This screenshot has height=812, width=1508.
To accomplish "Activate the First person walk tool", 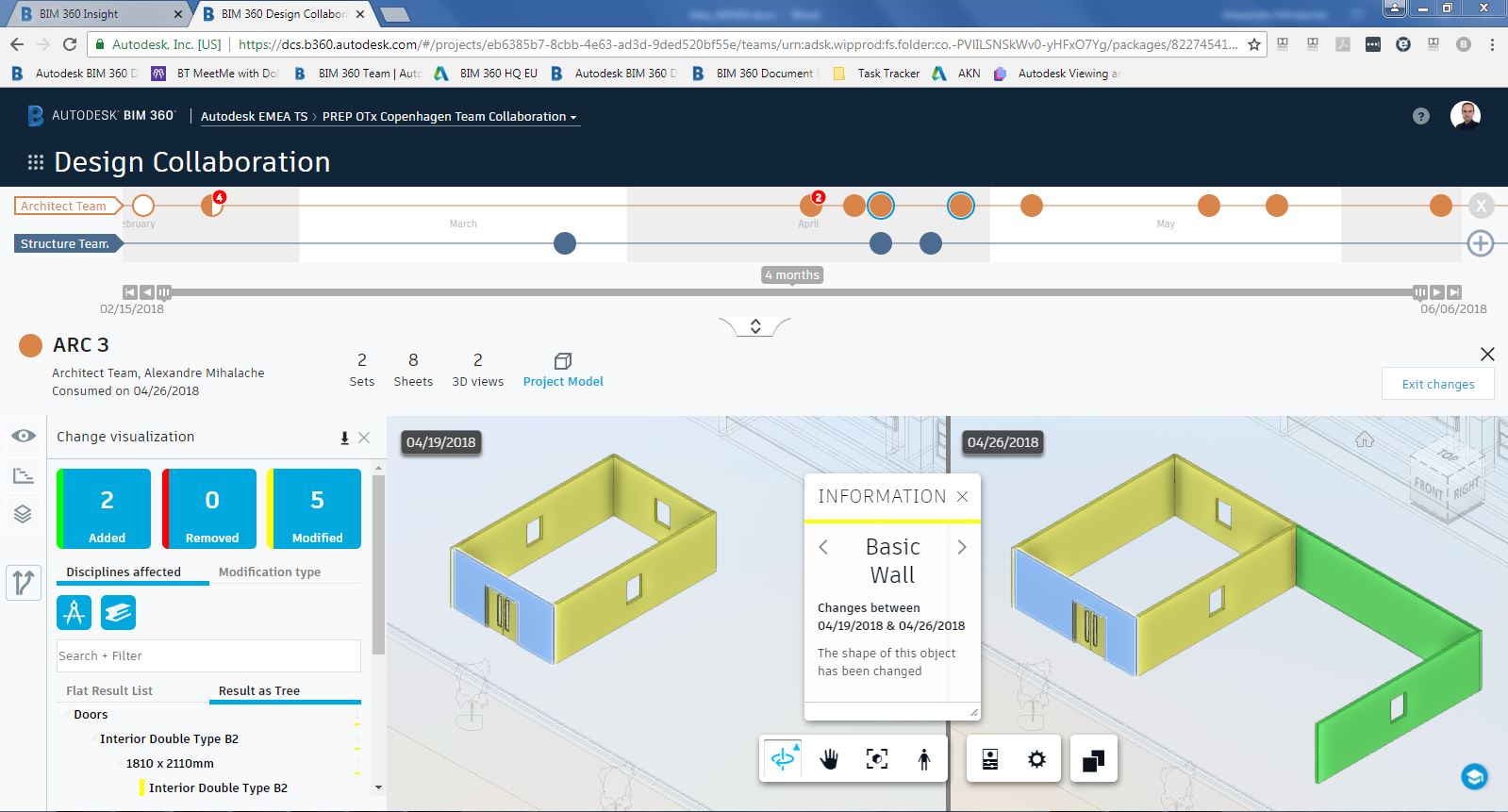I will click(x=924, y=759).
